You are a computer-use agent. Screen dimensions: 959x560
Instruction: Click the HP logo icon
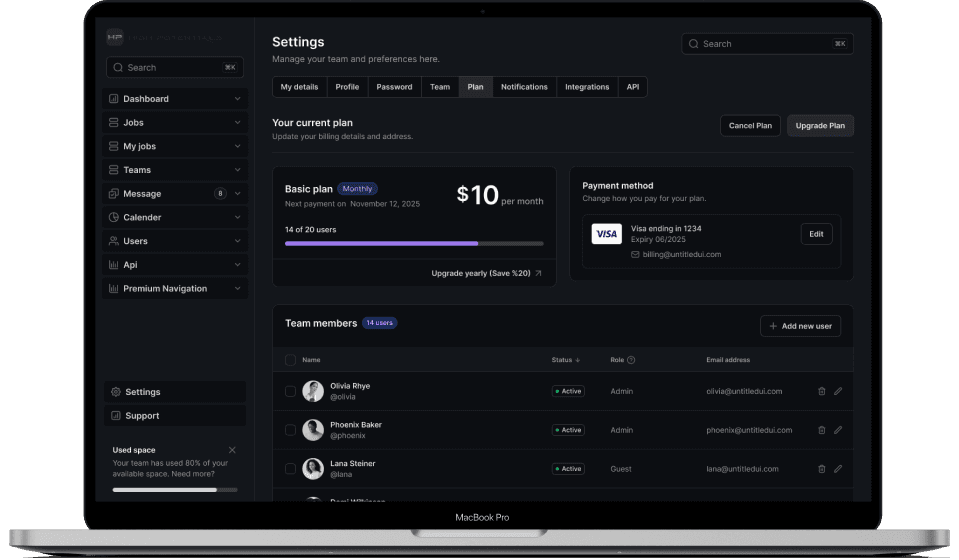(x=114, y=37)
